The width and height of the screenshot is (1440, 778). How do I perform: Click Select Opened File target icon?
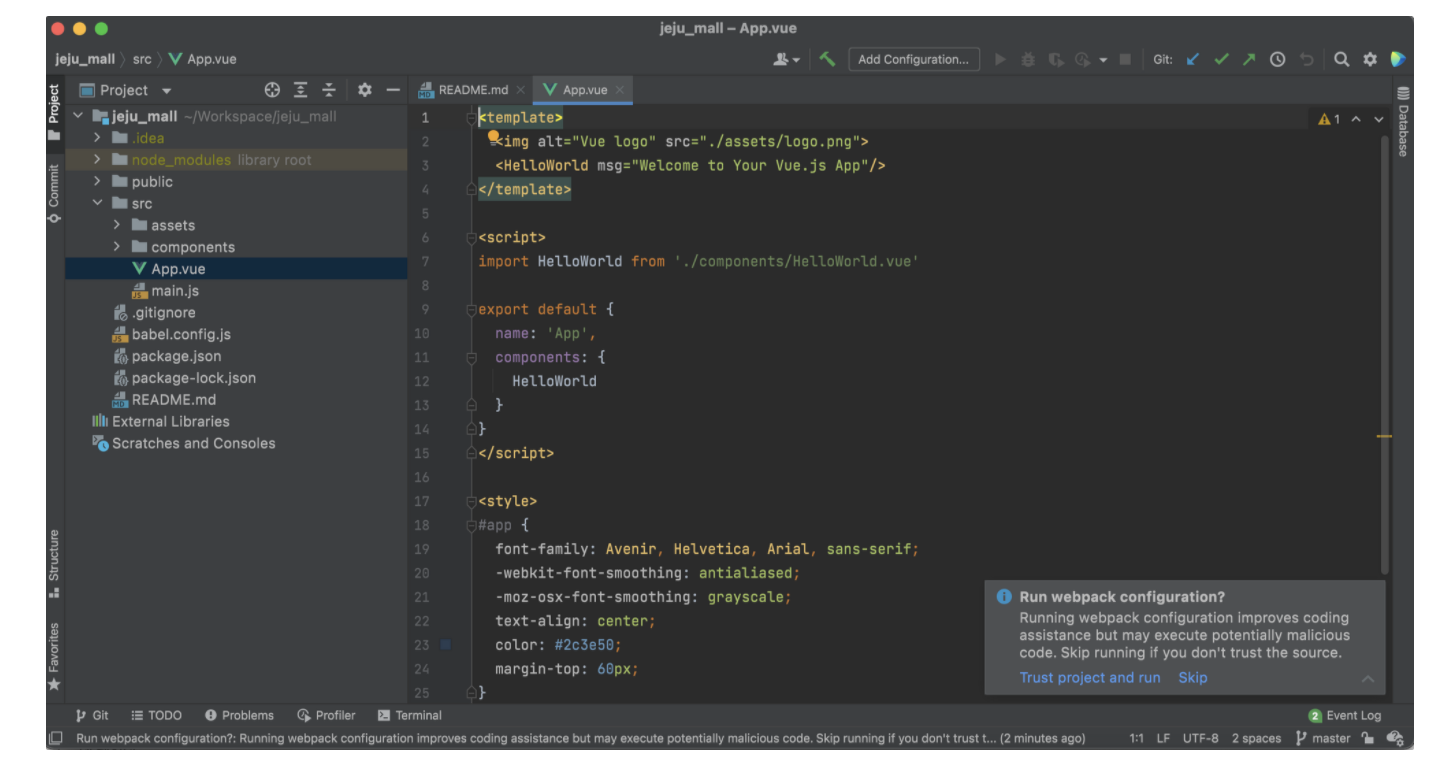(x=272, y=90)
